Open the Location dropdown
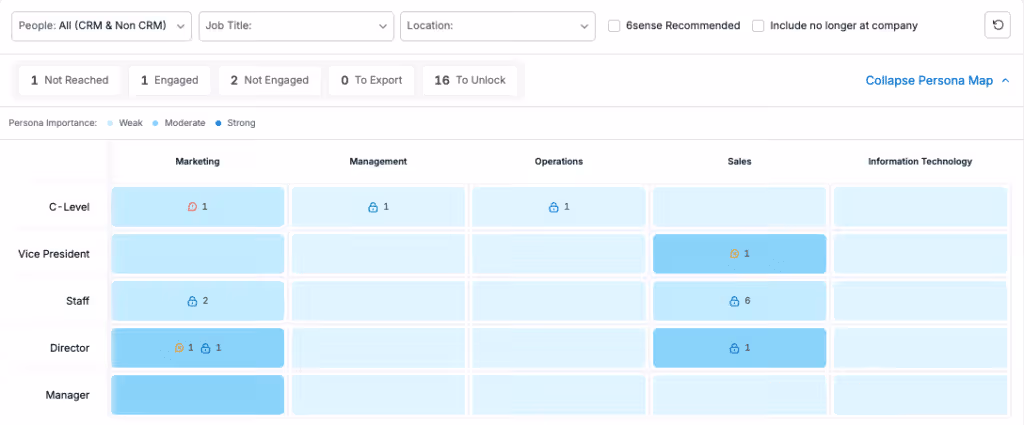The width and height of the screenshot is (1024, 425). (498, 26)
